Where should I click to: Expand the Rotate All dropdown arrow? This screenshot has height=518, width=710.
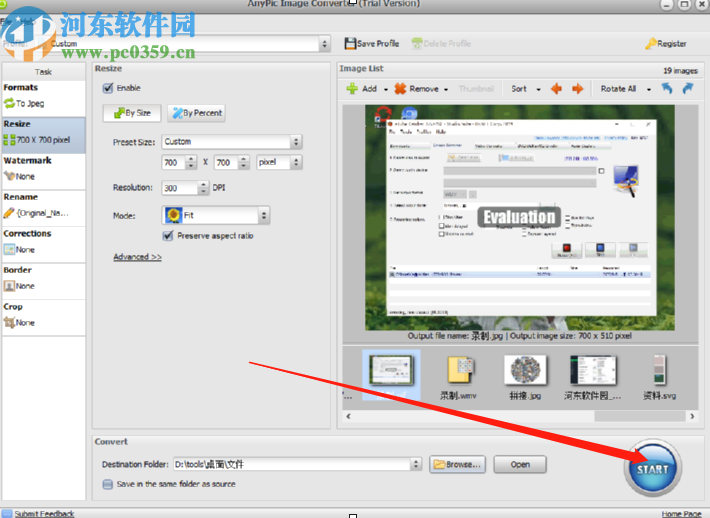pyautogui.click(x=649, y=89)
